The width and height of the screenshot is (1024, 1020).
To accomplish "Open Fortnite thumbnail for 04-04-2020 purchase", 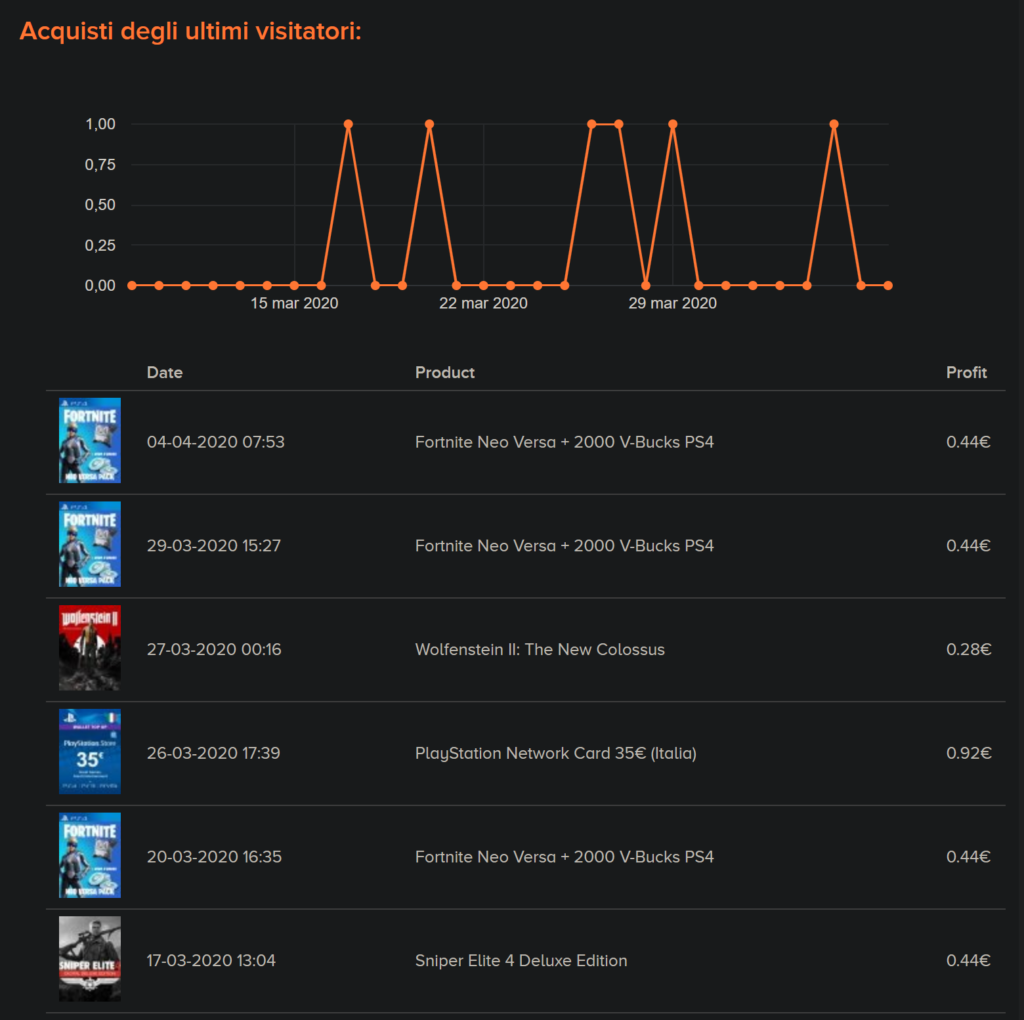I will pos(89,441).
